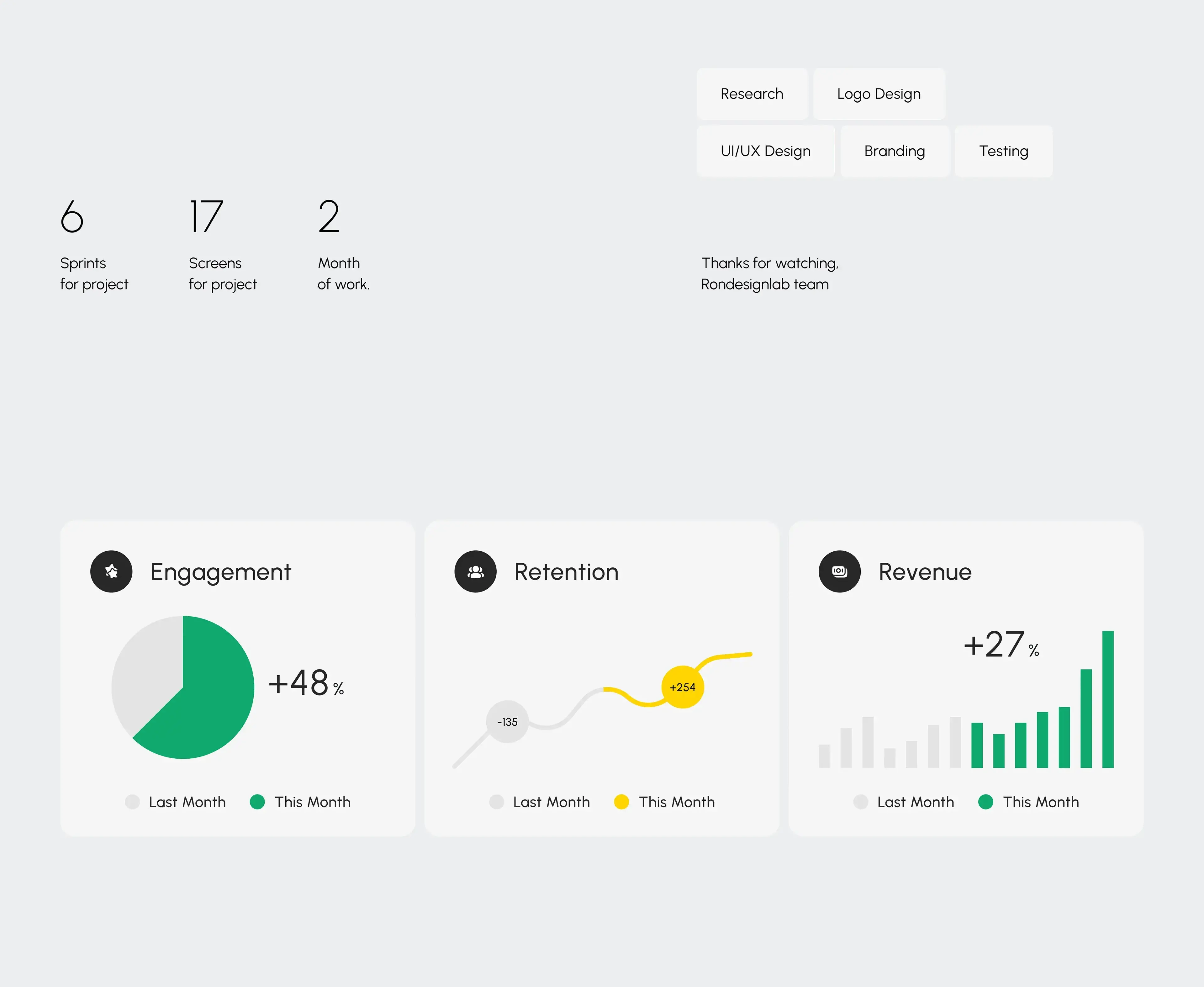This screenshot has height=987, width=1204.
Task: Click the "Engagement" card title
Action: pyautogui.click(x=220, y=572)
